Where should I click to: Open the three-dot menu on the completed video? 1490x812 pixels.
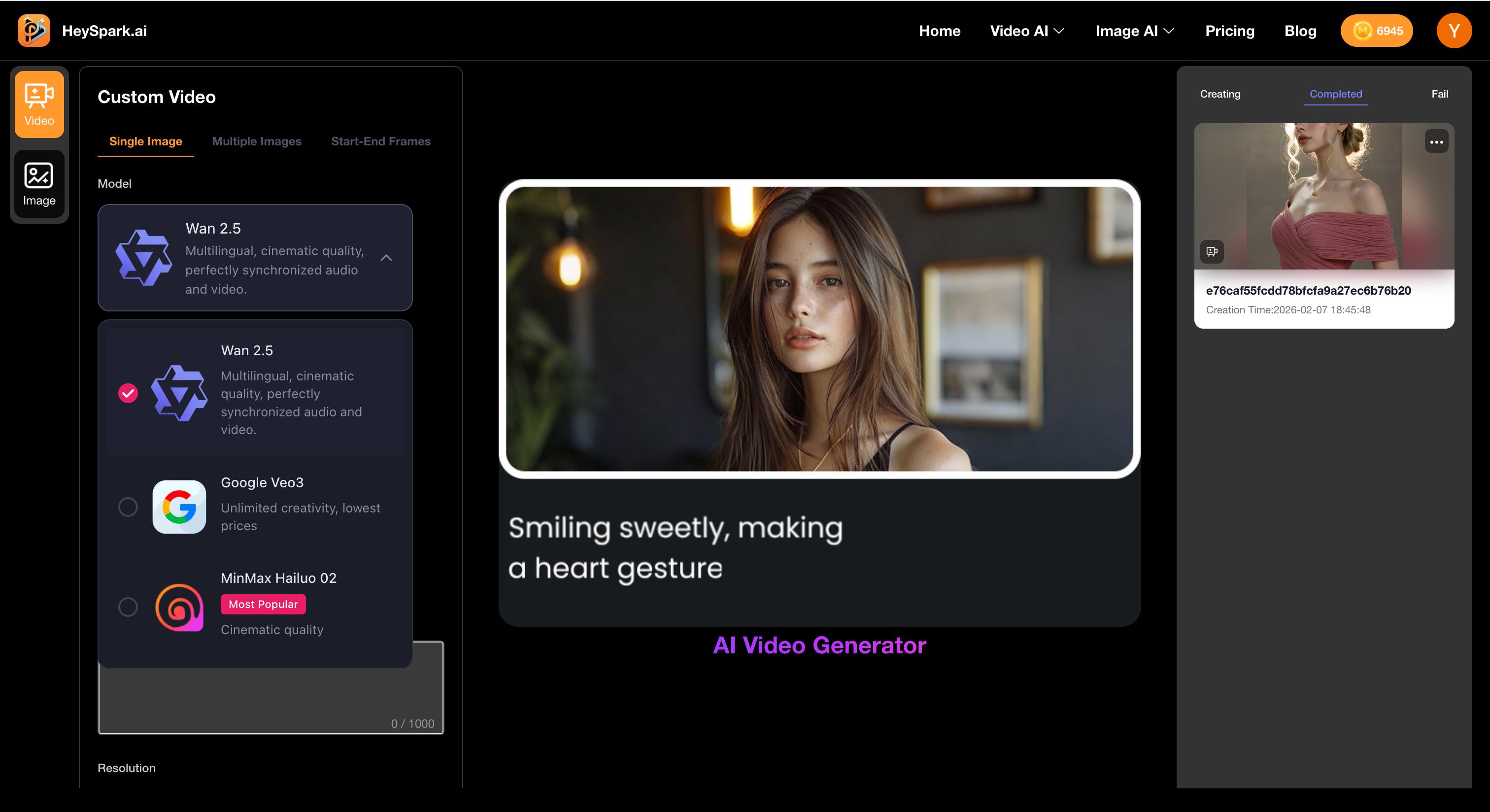pos(1437,141)
